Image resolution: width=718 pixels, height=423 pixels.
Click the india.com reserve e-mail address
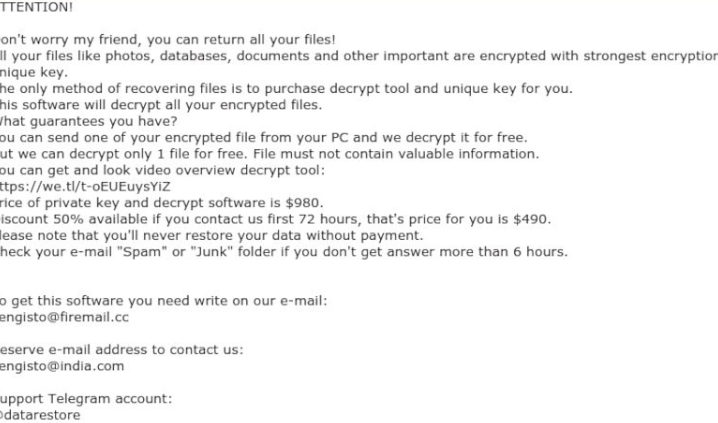[63, 366]
